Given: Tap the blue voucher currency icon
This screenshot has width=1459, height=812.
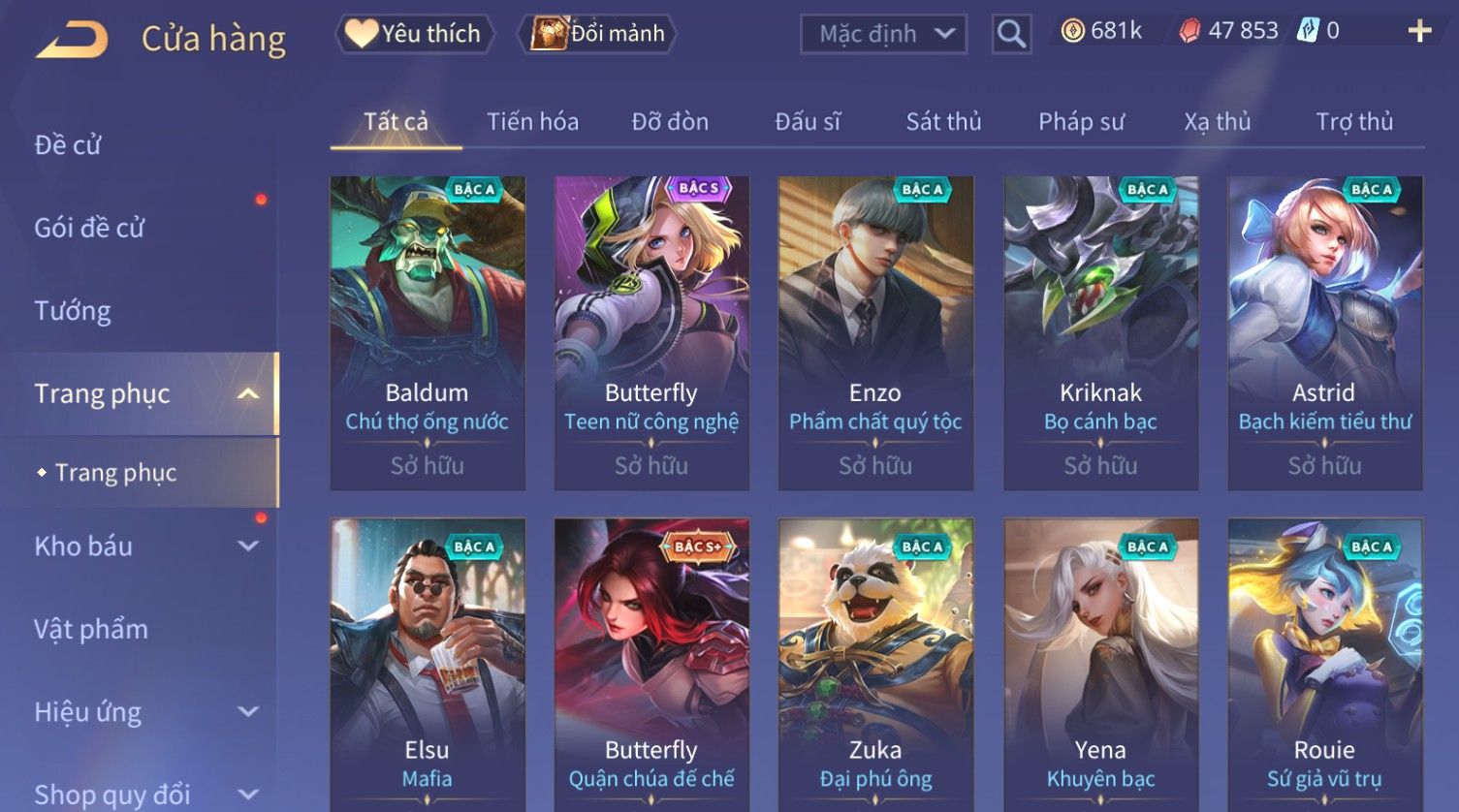Looking at the screenshot, I should point(1308,31).
